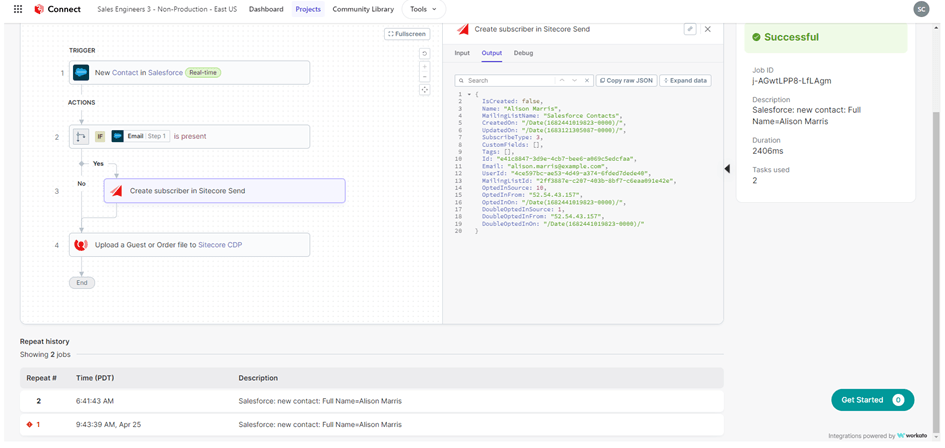Click the Expand data button
This screenshot has width=945, height=448.
point(686,80)
